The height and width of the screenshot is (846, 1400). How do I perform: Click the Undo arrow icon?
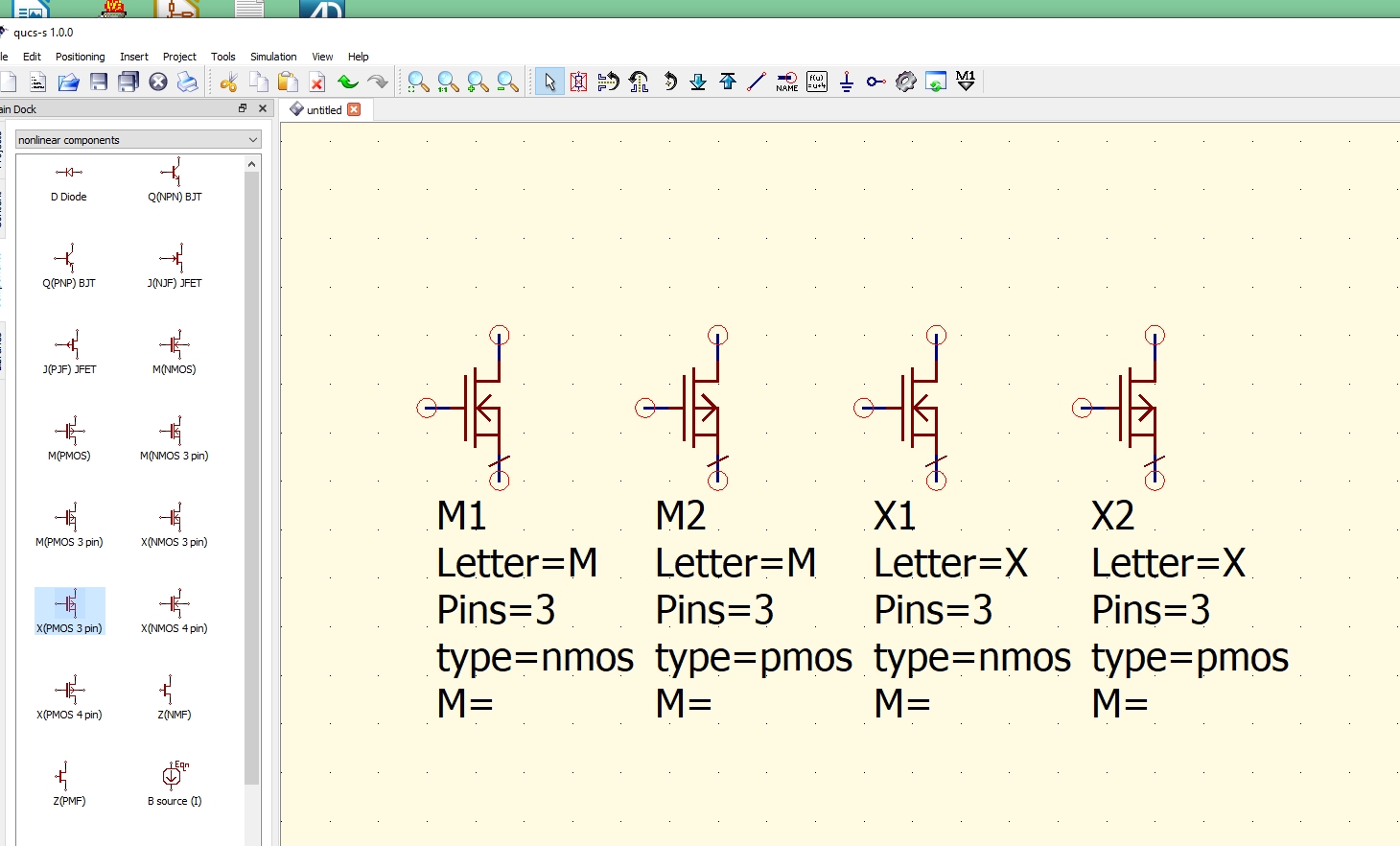click(347, 82)
